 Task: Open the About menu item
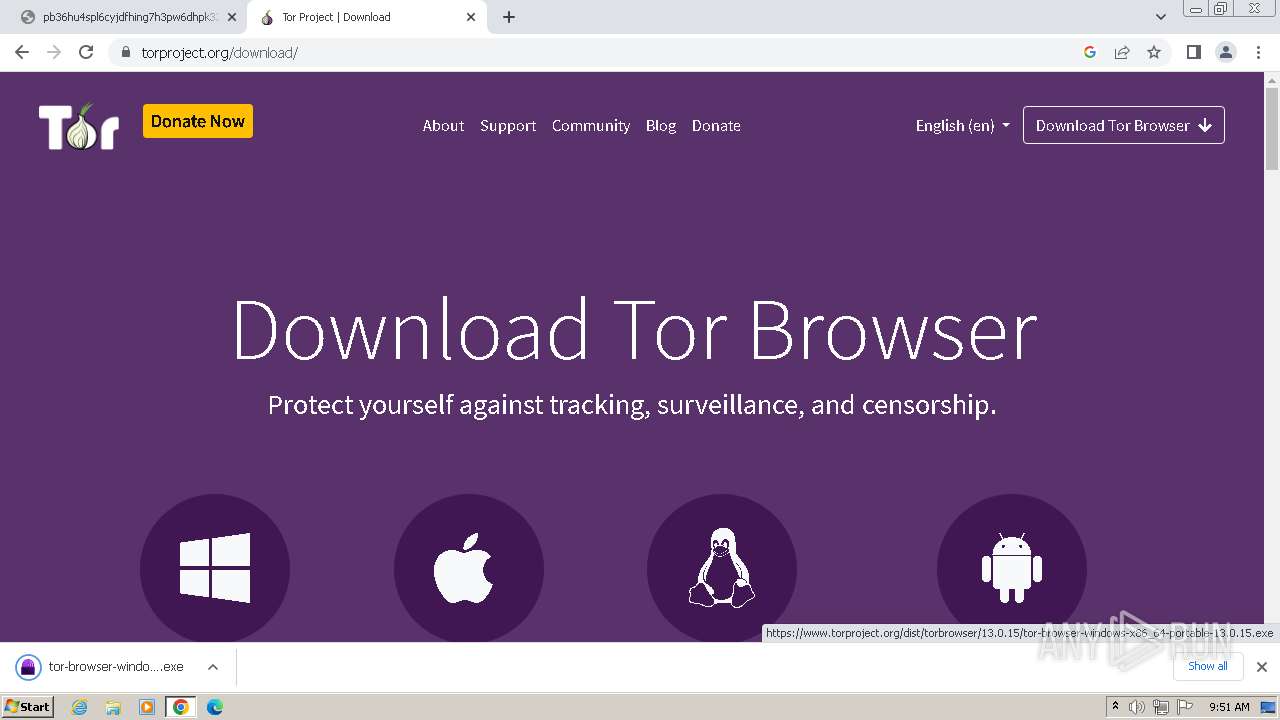[x=443, y=125]
